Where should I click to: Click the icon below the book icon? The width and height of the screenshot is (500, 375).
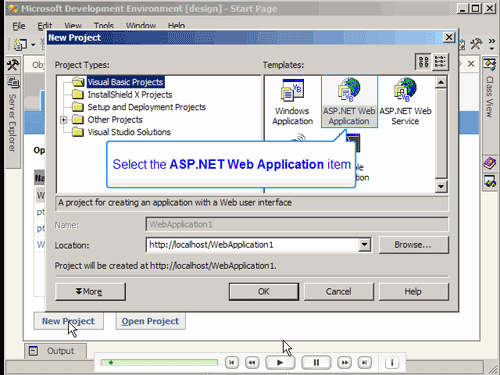click(489, 181)
